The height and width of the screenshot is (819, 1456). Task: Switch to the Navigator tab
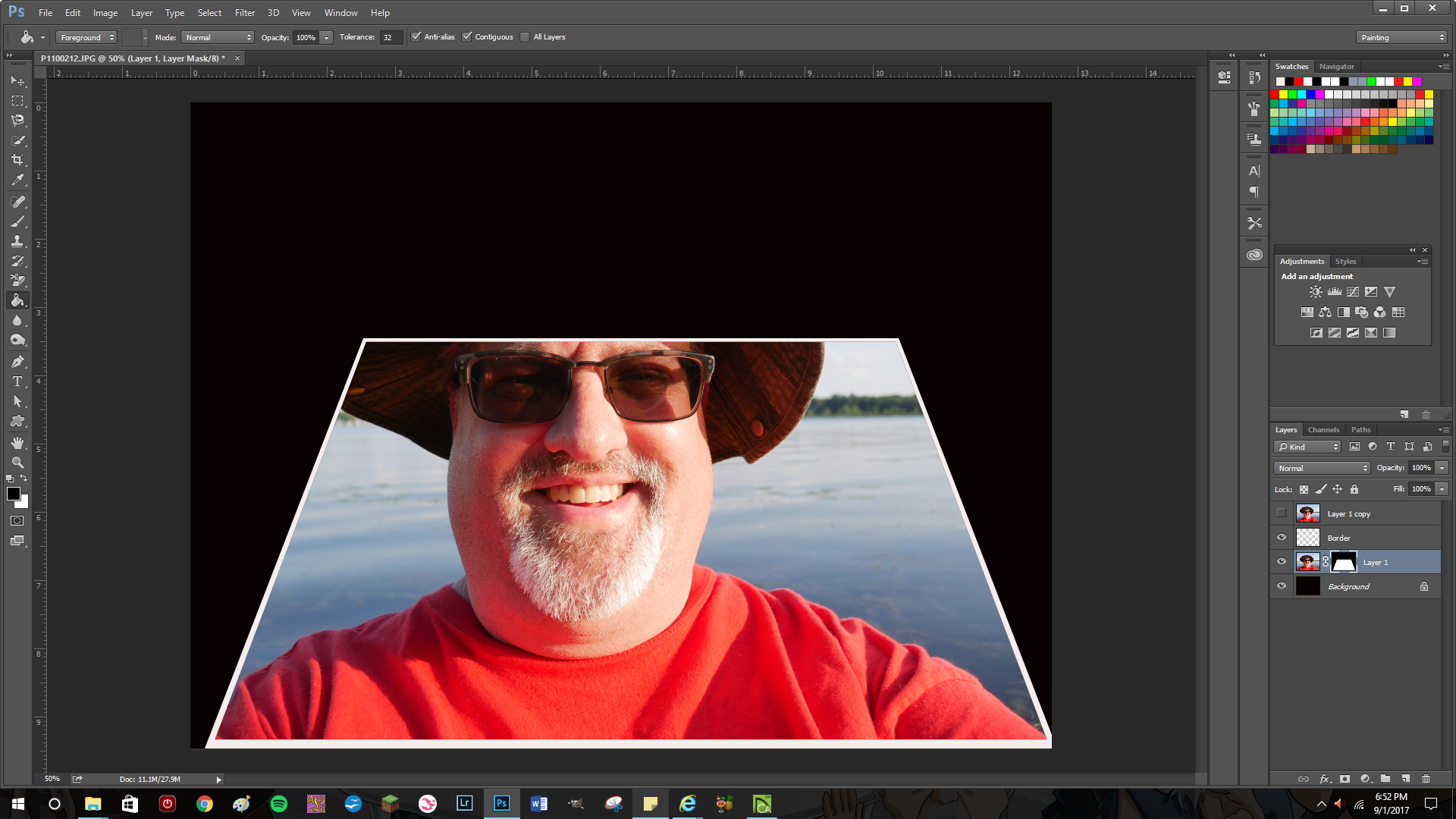click(1336, 67)
